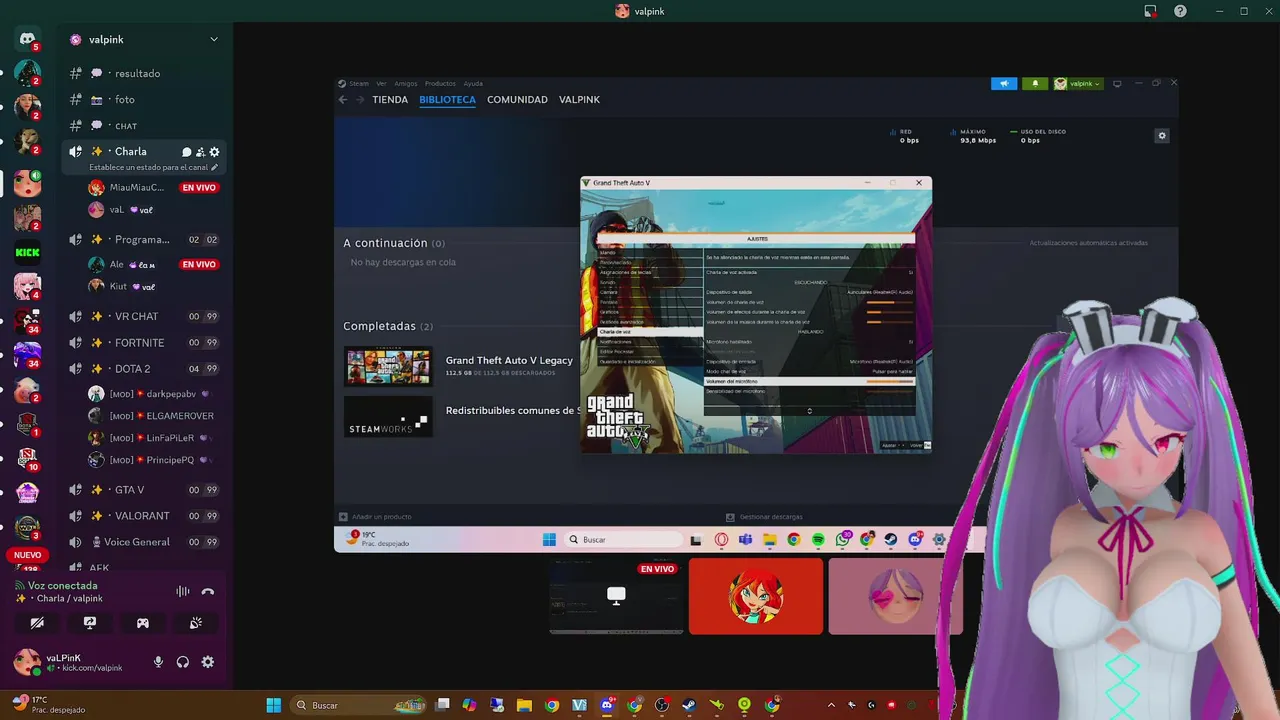Open the soundboard button
Viewport: 1280px width, 720px height.
click(x=196, y=623)
